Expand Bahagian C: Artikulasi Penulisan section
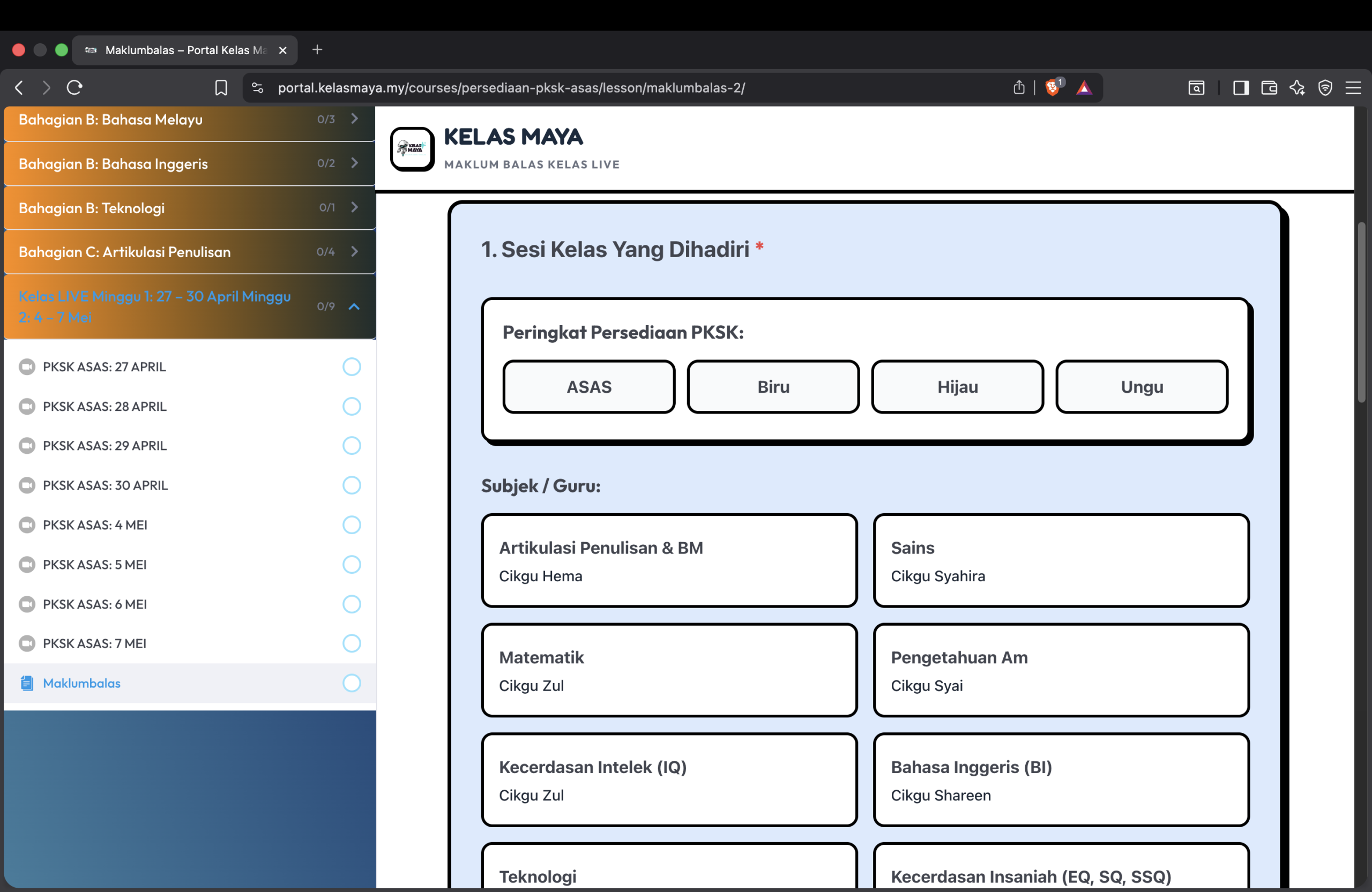This screenshot has width=1372, height=892. (x=190, y=252)
